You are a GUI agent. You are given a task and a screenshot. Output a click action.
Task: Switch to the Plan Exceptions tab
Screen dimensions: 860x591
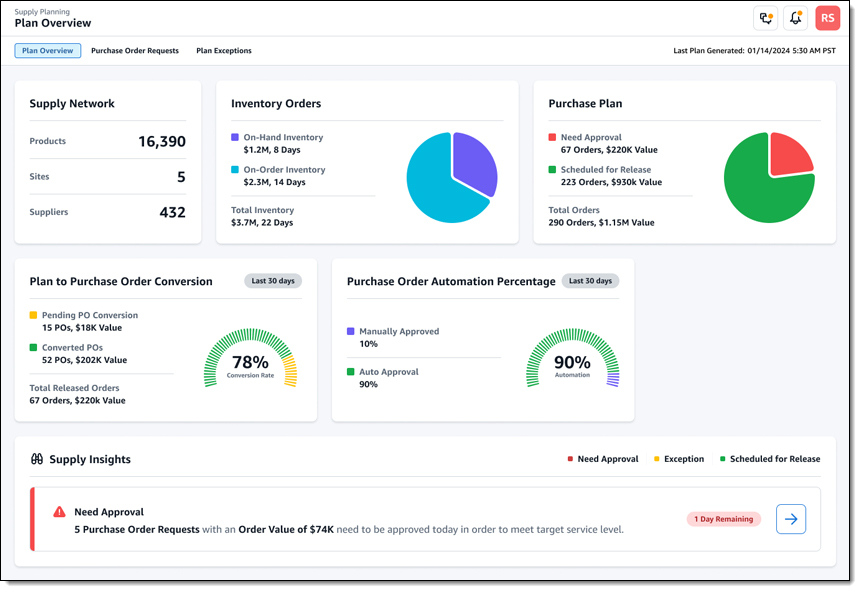coord(224,50)
